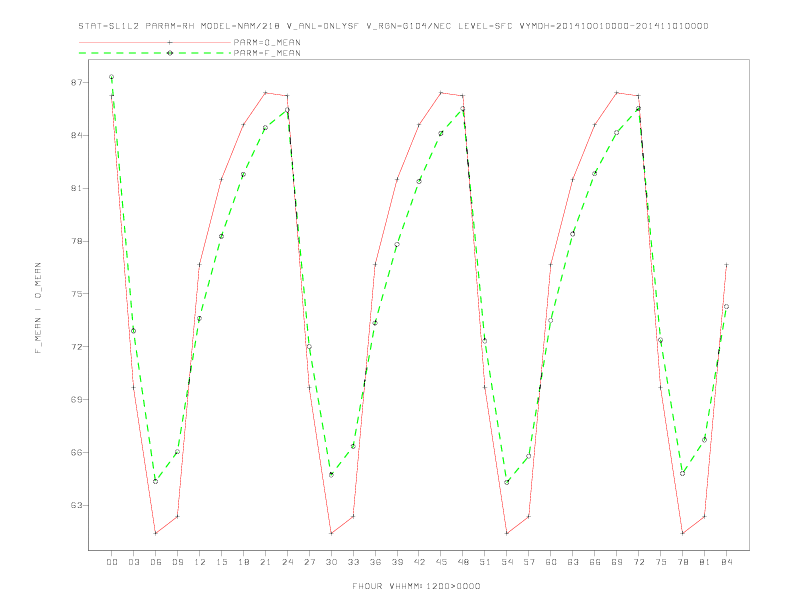This screenshot has height=612, width=792.
Task: Click the x-axis tick label 15
Action: (221, 562)
